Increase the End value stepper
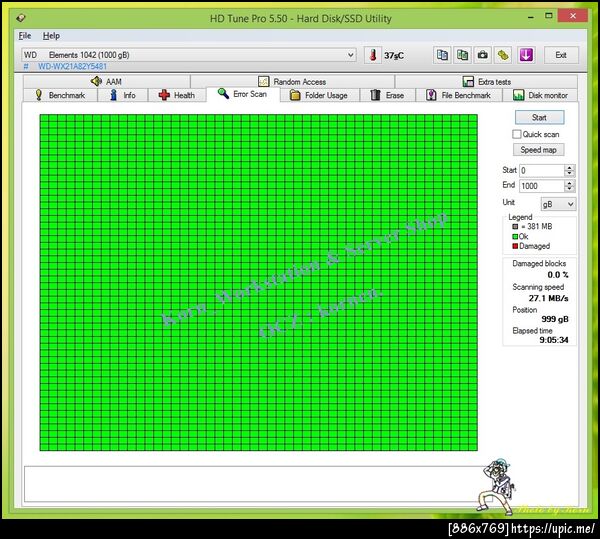 [x=569, y=183]
